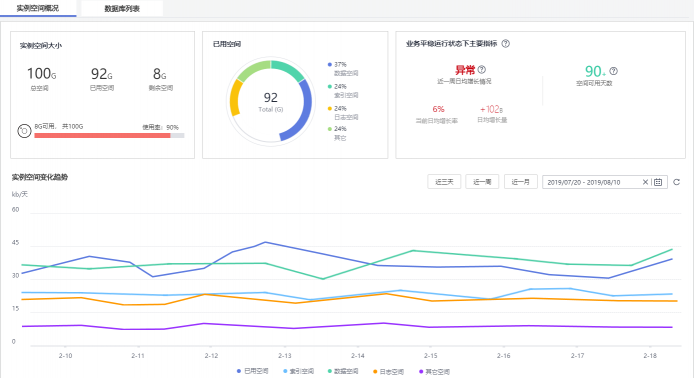Click help icon next to 90+ days
The image size is (694, 378).
coord(613,71)
